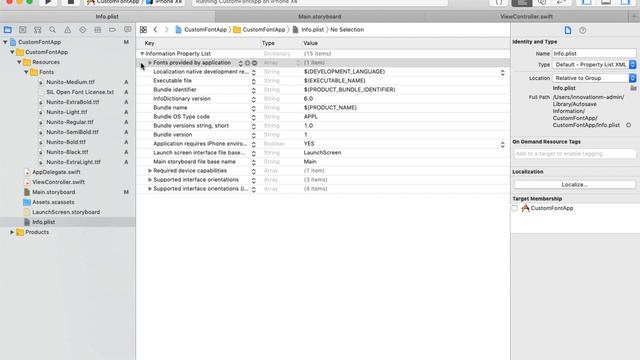Open AppDelegate.swift file
This screenshot has height=360, width=640.
[56, 172]
